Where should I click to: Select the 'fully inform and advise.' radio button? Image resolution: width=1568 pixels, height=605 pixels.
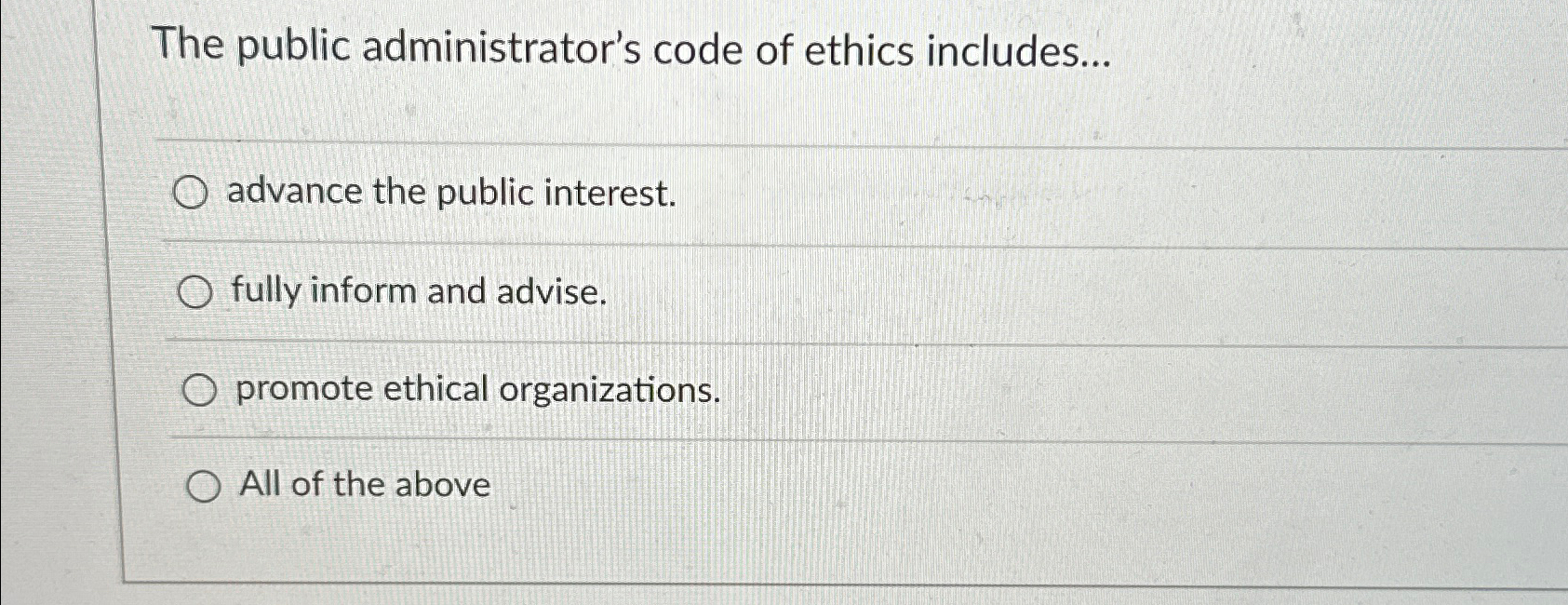(x=196, y=293)
